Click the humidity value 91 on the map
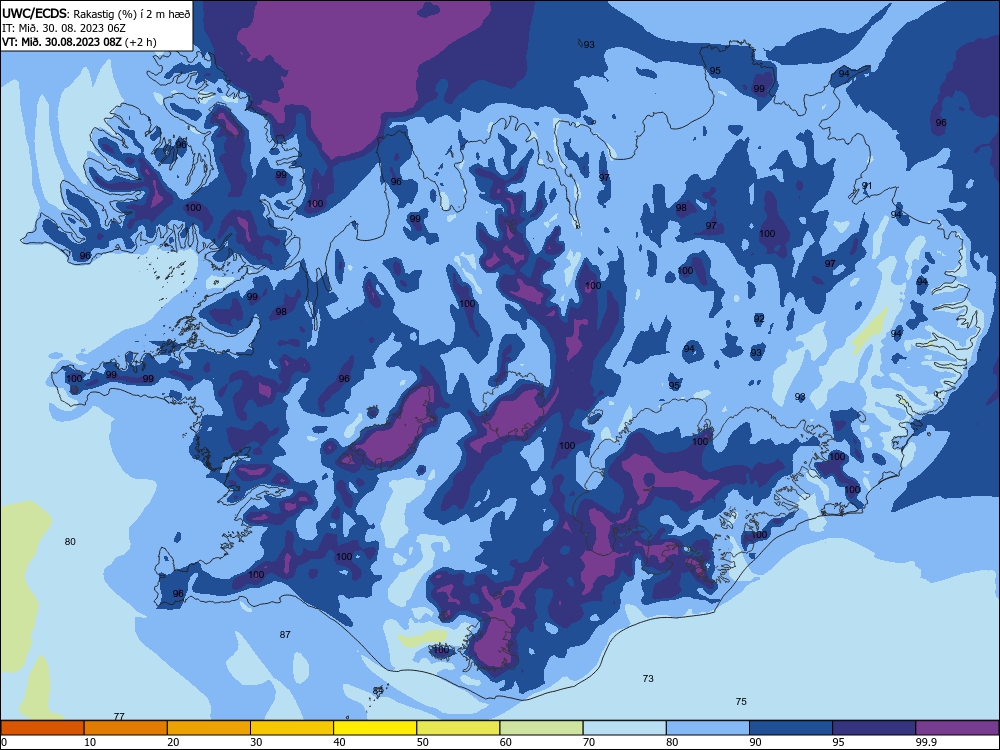Image resolution: width=1000 pixels, height=750 pixels. click(867, 186)
